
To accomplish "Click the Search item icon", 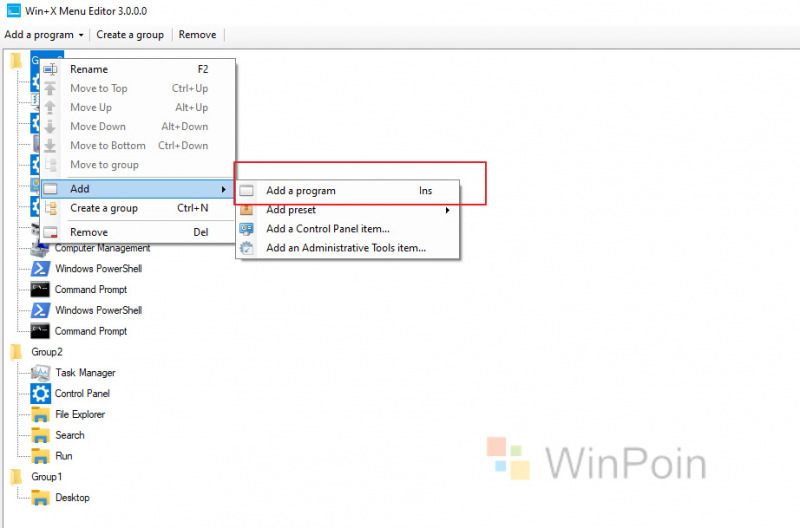I will (x=40, y=436).
